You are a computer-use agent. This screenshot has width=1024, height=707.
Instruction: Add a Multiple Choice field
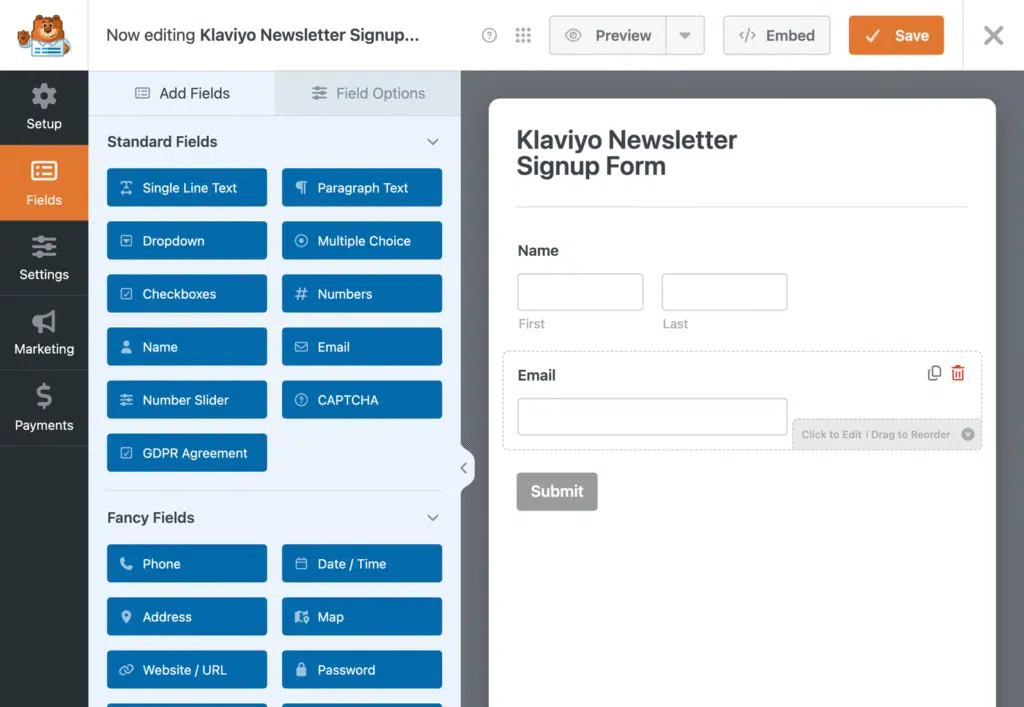coord(362,241)
